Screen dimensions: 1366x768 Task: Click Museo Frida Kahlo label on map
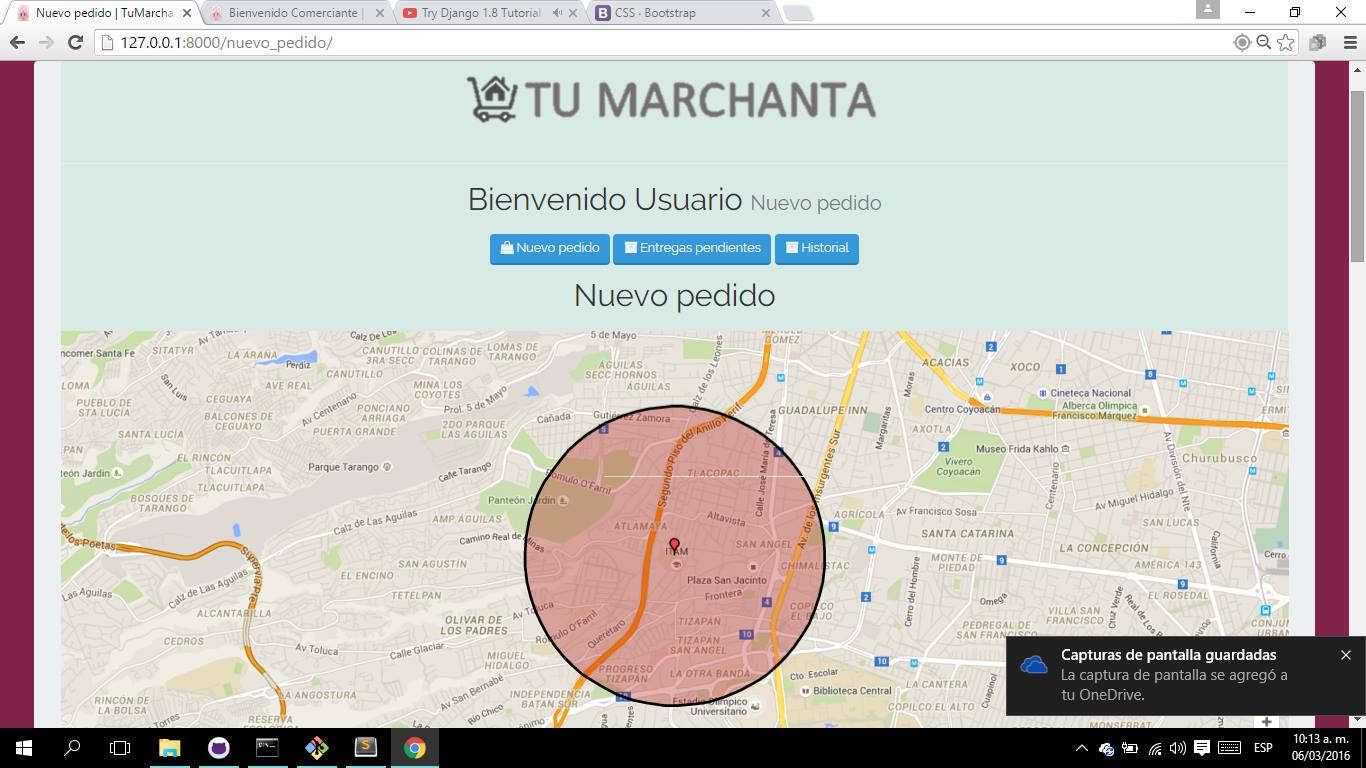tap(1017, 449)
